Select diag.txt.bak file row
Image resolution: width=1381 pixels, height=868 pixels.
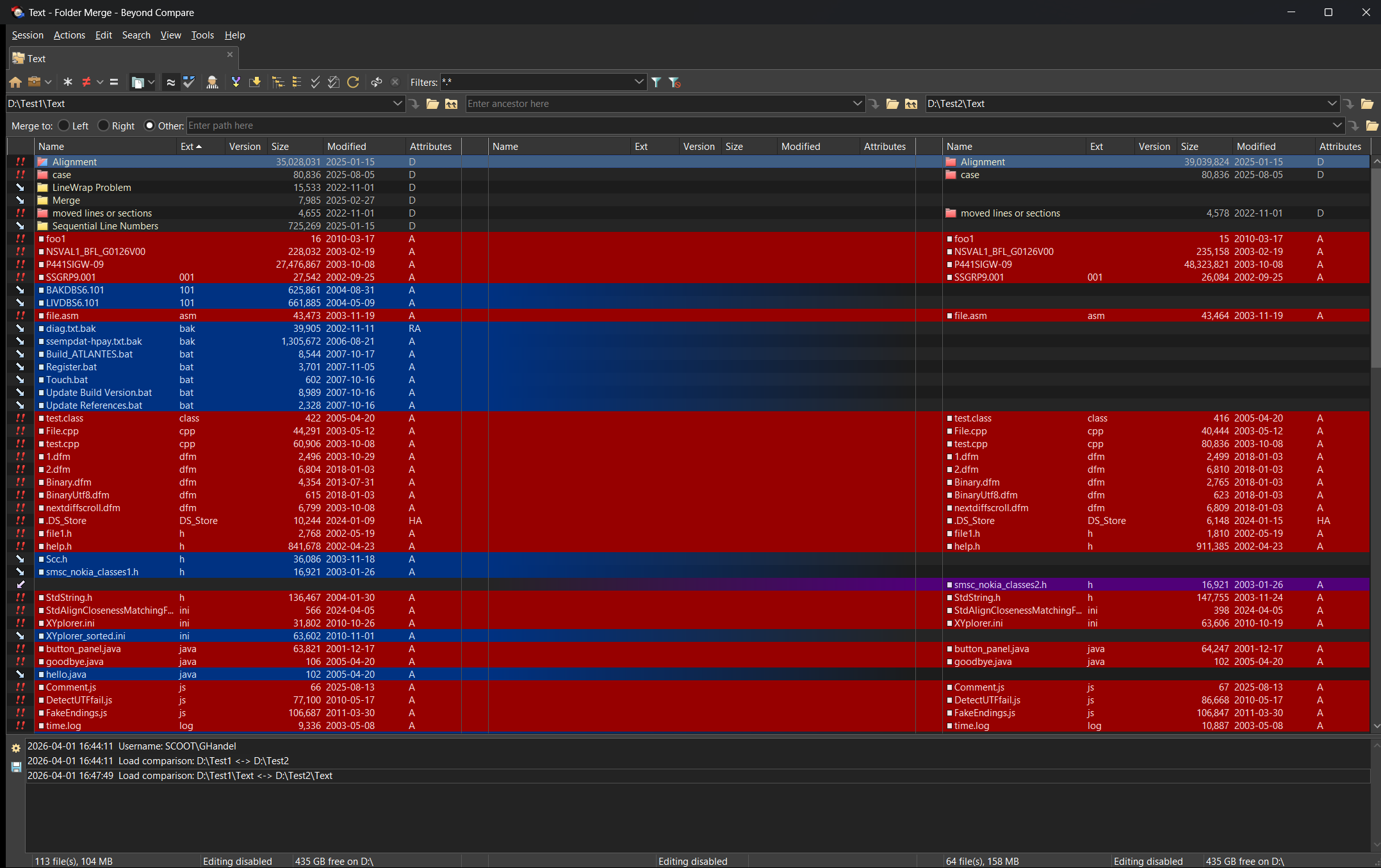click(248, 329)
